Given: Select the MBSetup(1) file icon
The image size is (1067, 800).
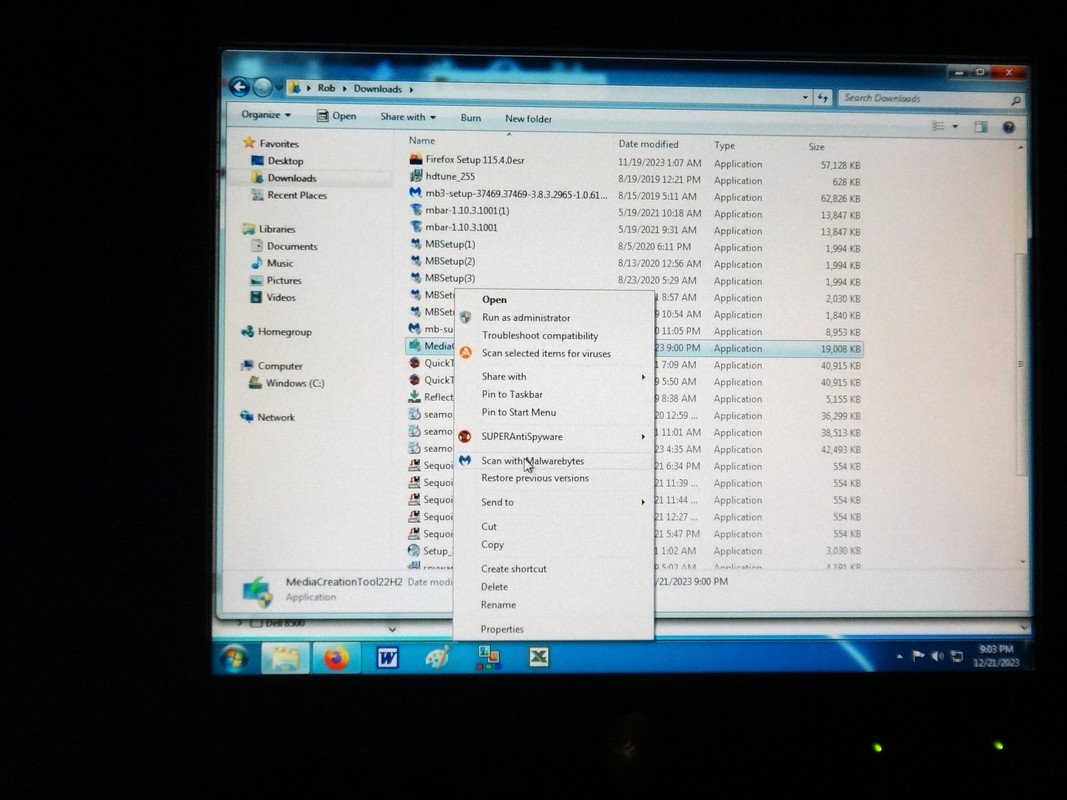Looking at the screenshot, I should [x=416, y=244].
